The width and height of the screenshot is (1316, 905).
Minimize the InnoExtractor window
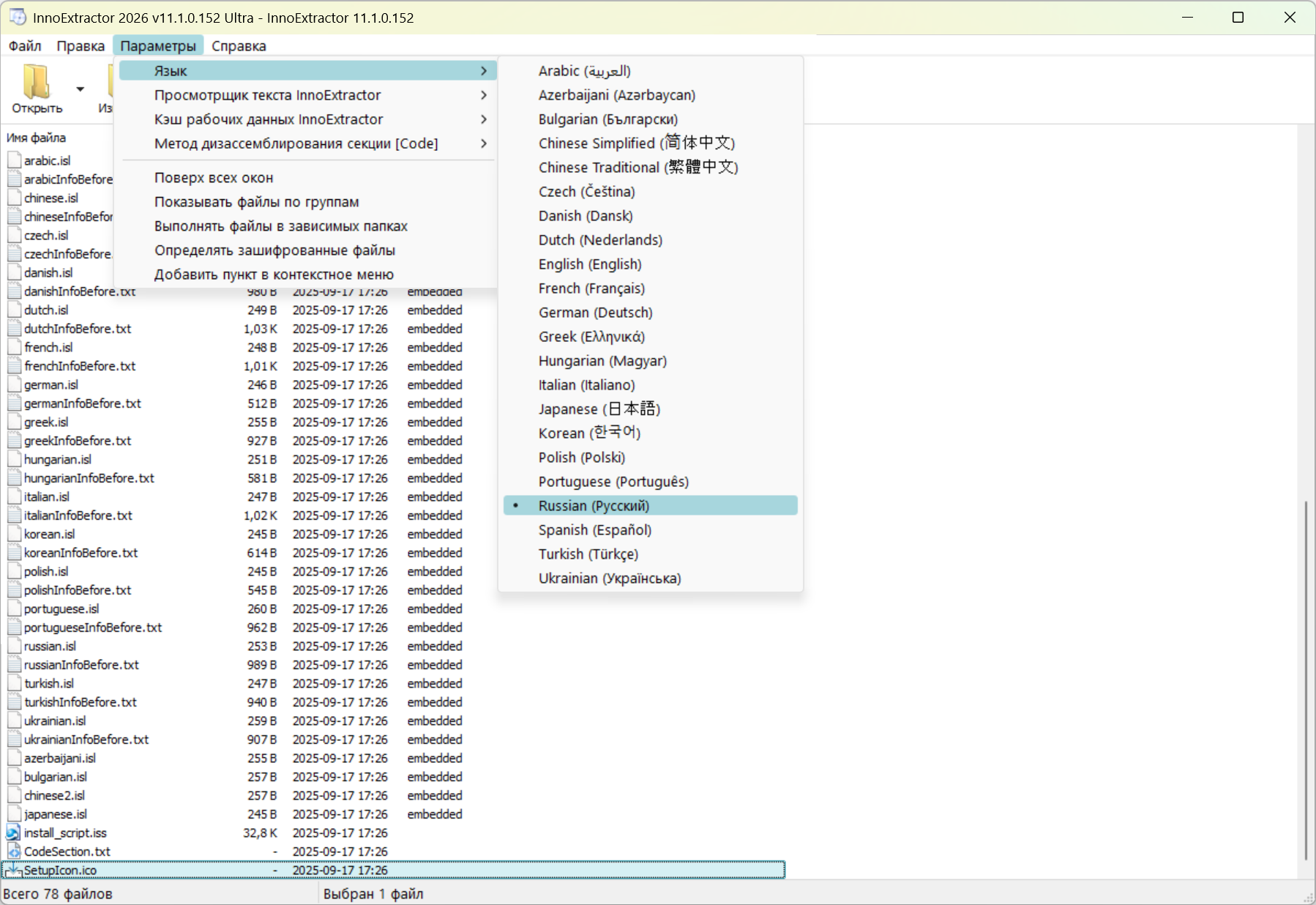[x=1187, y=18]
